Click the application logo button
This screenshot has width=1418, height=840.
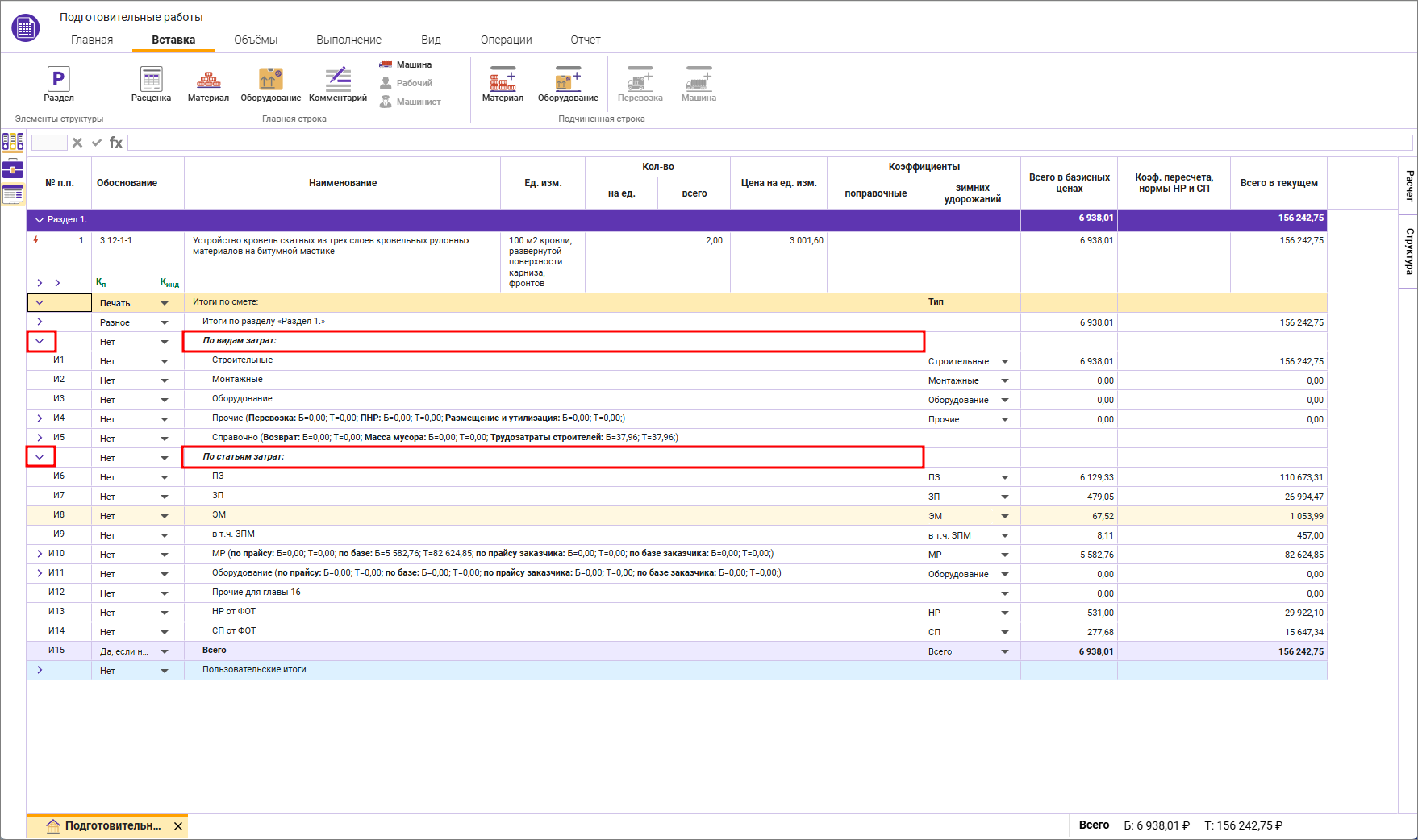coord(25,28)
